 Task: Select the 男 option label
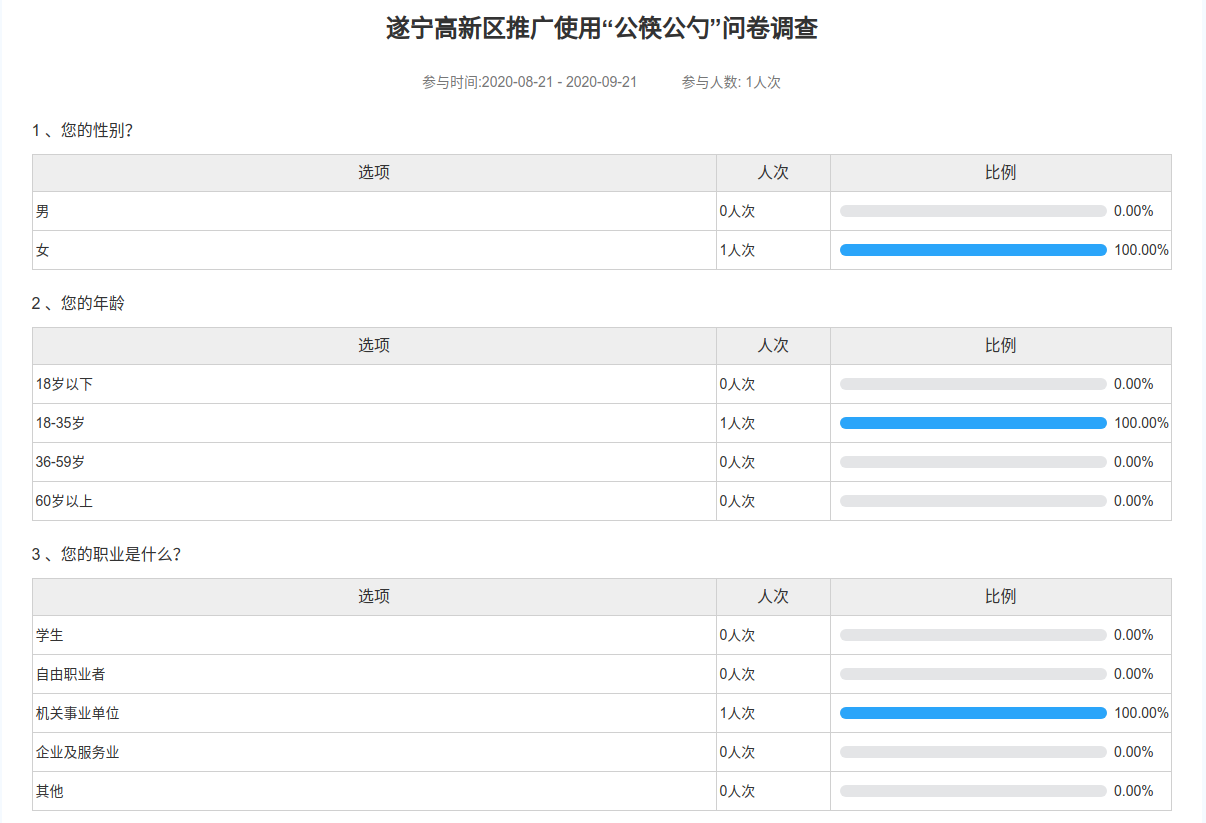coord(43,211)
